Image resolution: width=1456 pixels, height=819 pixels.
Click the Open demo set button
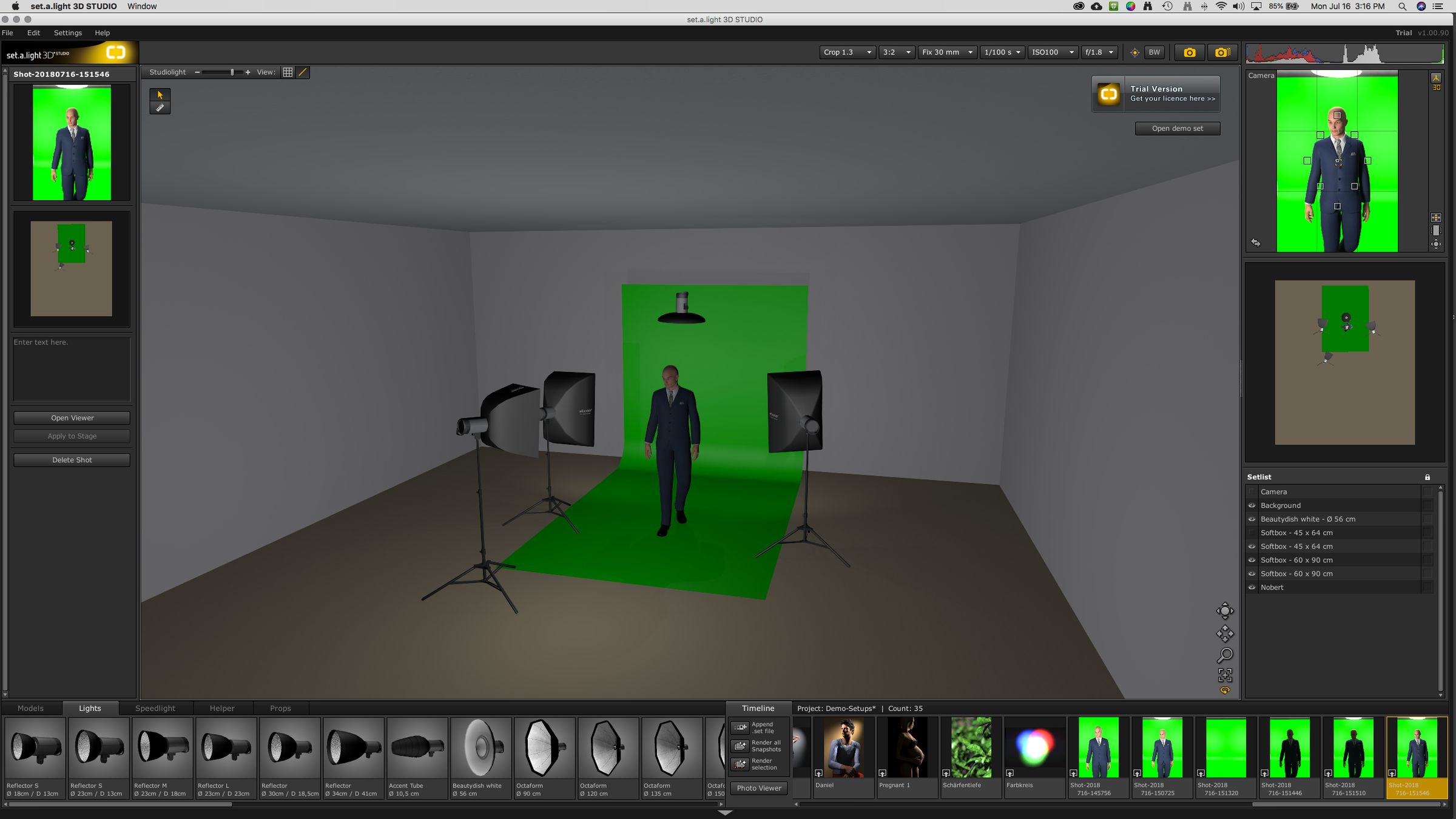point(1177,128)
